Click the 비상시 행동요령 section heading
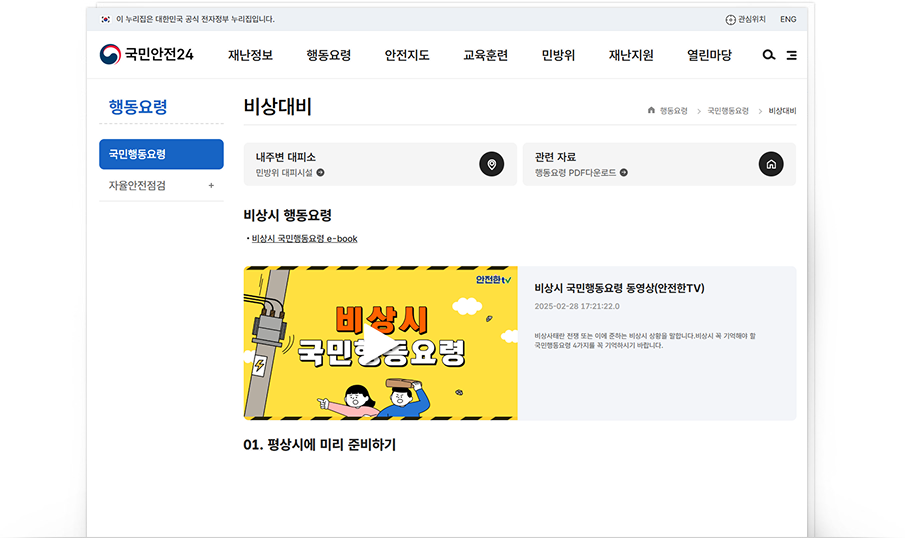The image size is (905, 538). coord(287,215)
